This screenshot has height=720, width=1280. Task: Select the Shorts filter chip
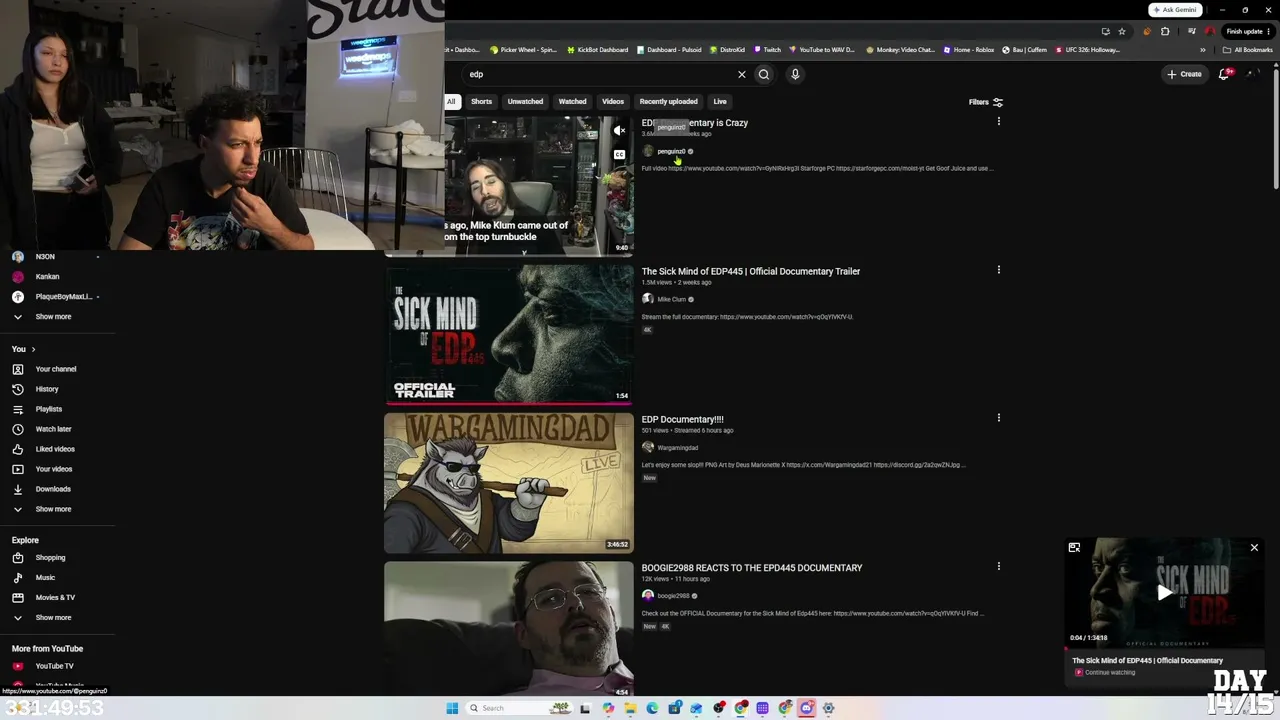coord(481,102)
